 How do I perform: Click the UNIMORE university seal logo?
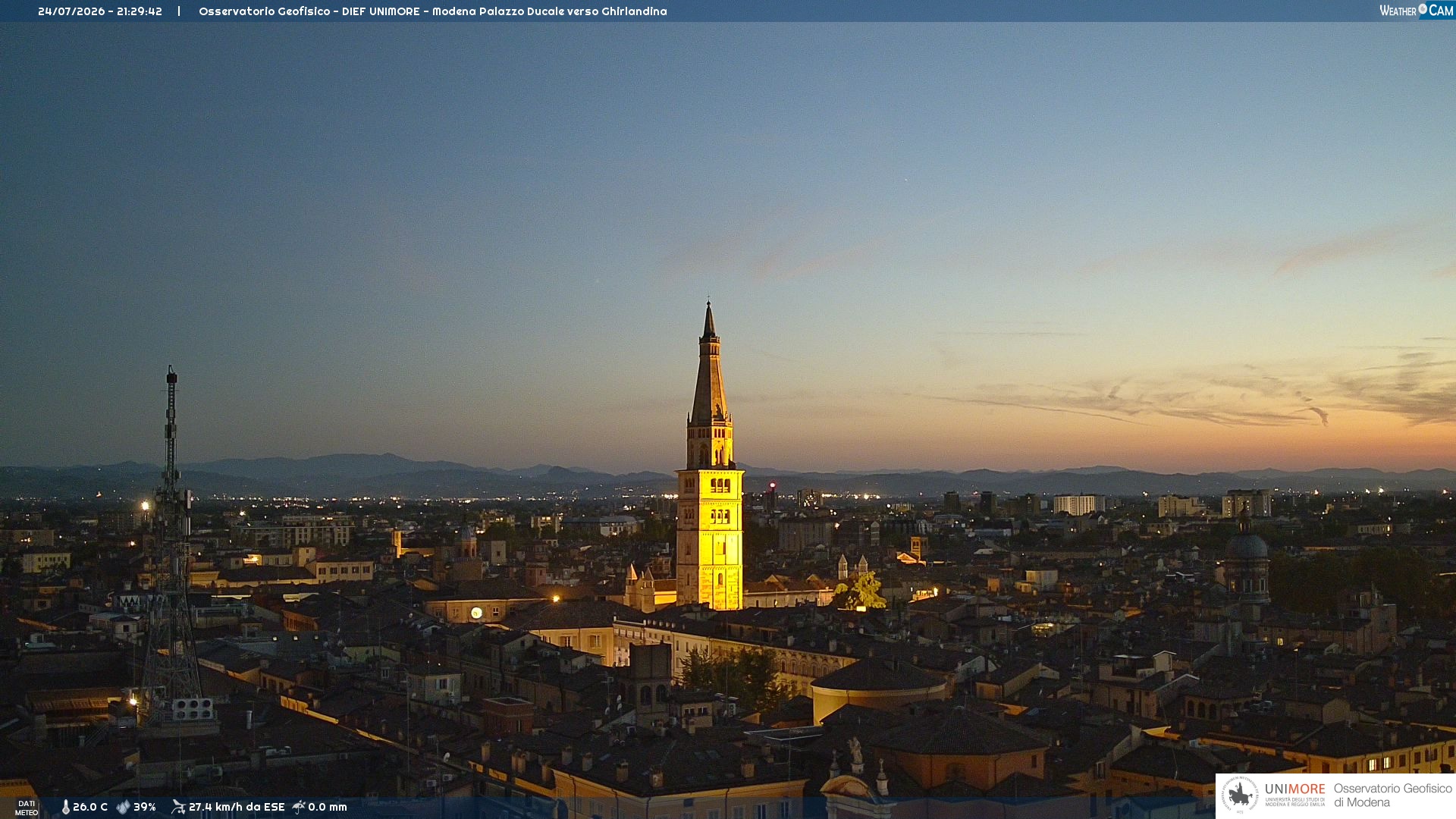click(1240, 795)
